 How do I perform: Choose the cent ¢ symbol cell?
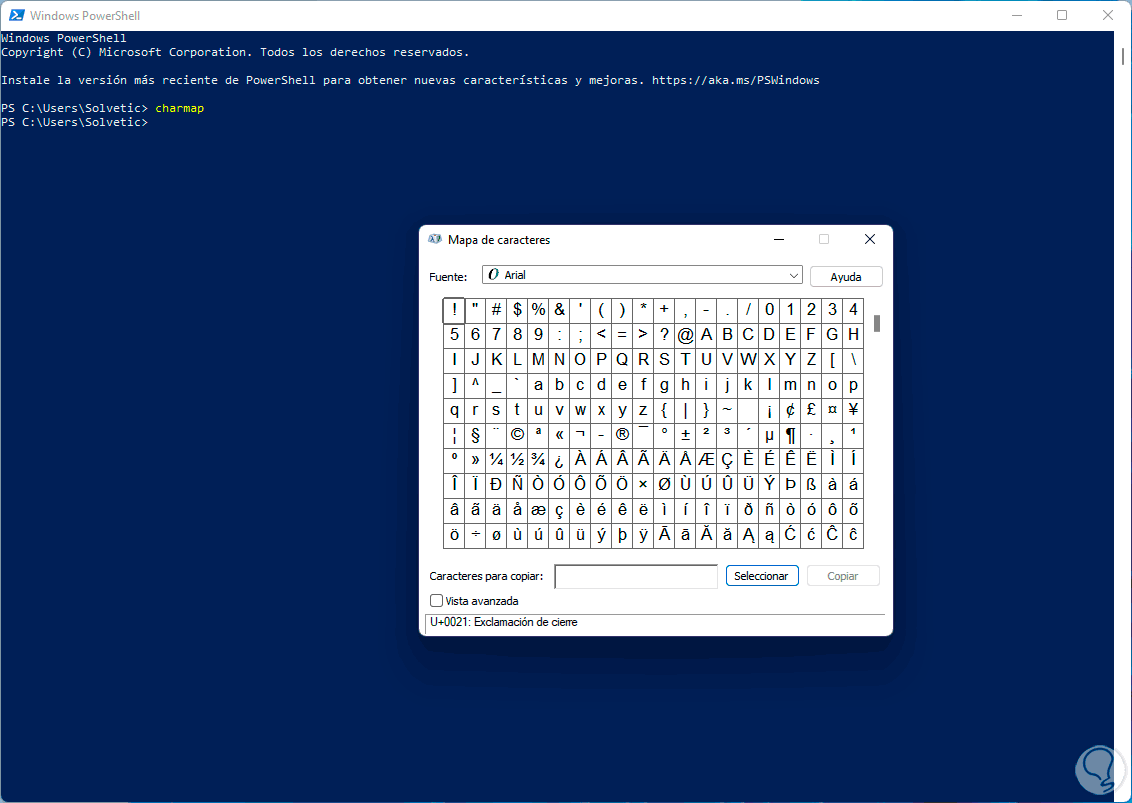tap(791, 410)
